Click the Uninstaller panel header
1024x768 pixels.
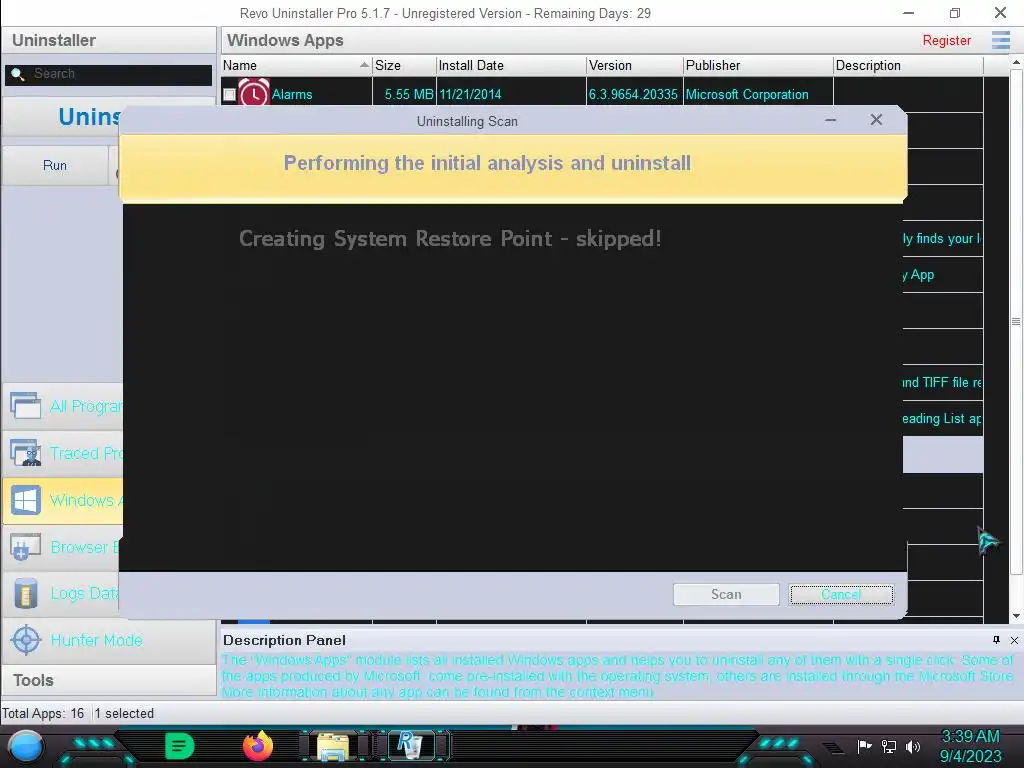pos(109,40)
